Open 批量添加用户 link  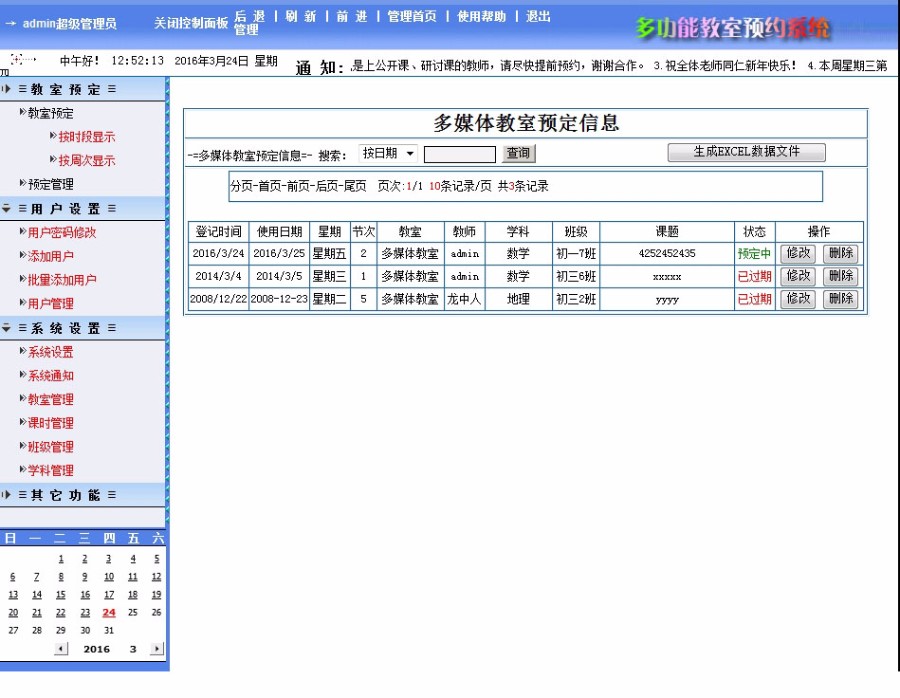click(62, 281)
